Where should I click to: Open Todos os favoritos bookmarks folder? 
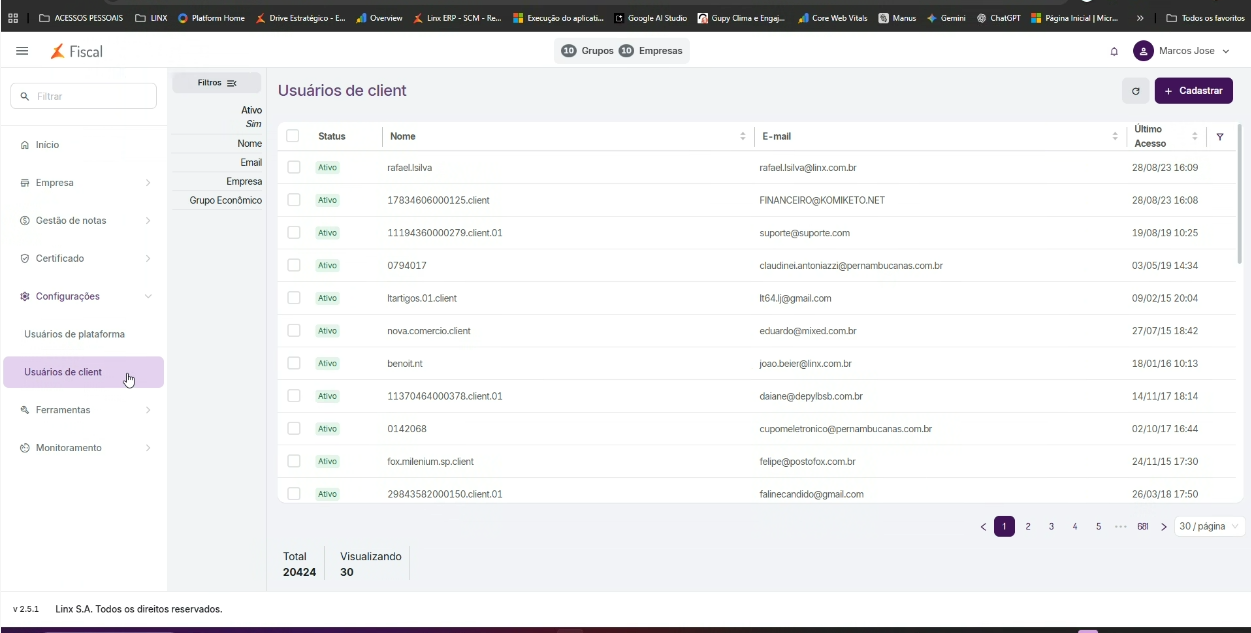[x=1205, y=18]
